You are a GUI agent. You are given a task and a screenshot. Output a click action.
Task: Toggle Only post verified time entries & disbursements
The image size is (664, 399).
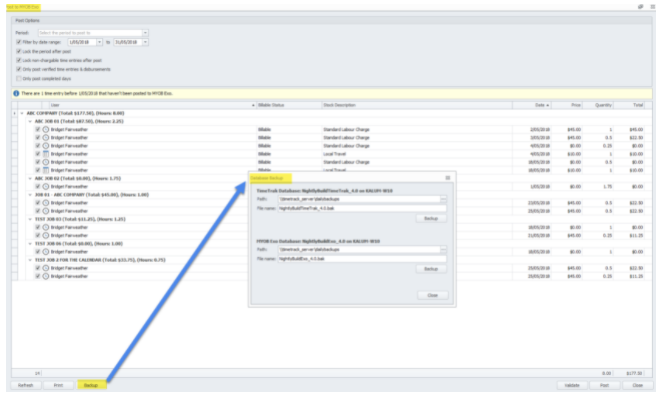(19, 69)
